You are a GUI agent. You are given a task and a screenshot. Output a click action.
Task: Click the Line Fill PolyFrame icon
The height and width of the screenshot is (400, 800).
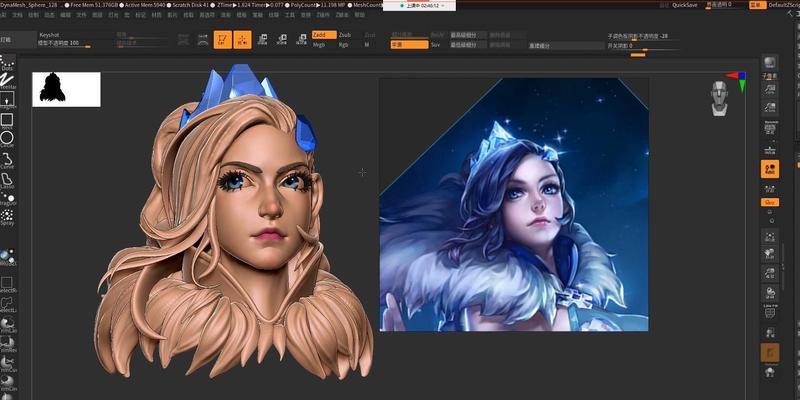point(770,311)
